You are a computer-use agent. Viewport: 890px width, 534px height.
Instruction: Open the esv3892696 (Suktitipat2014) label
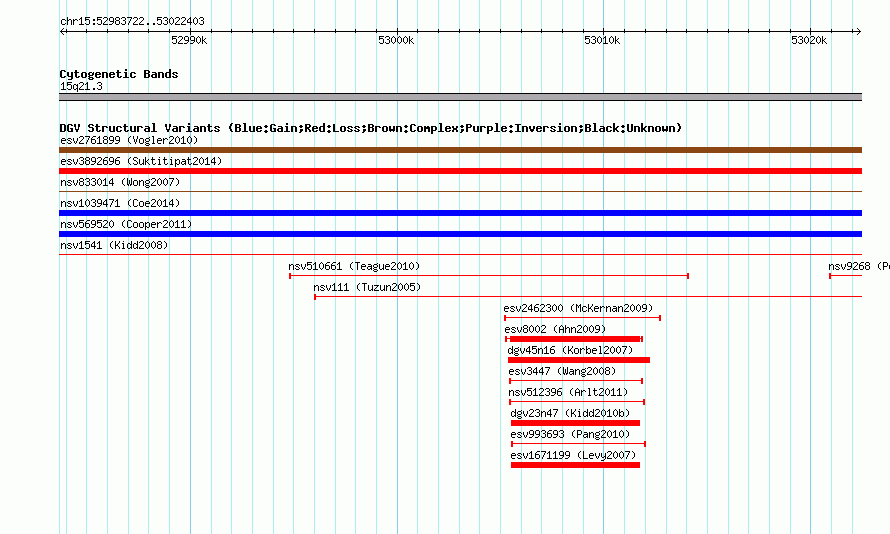(x=141, y=161)
